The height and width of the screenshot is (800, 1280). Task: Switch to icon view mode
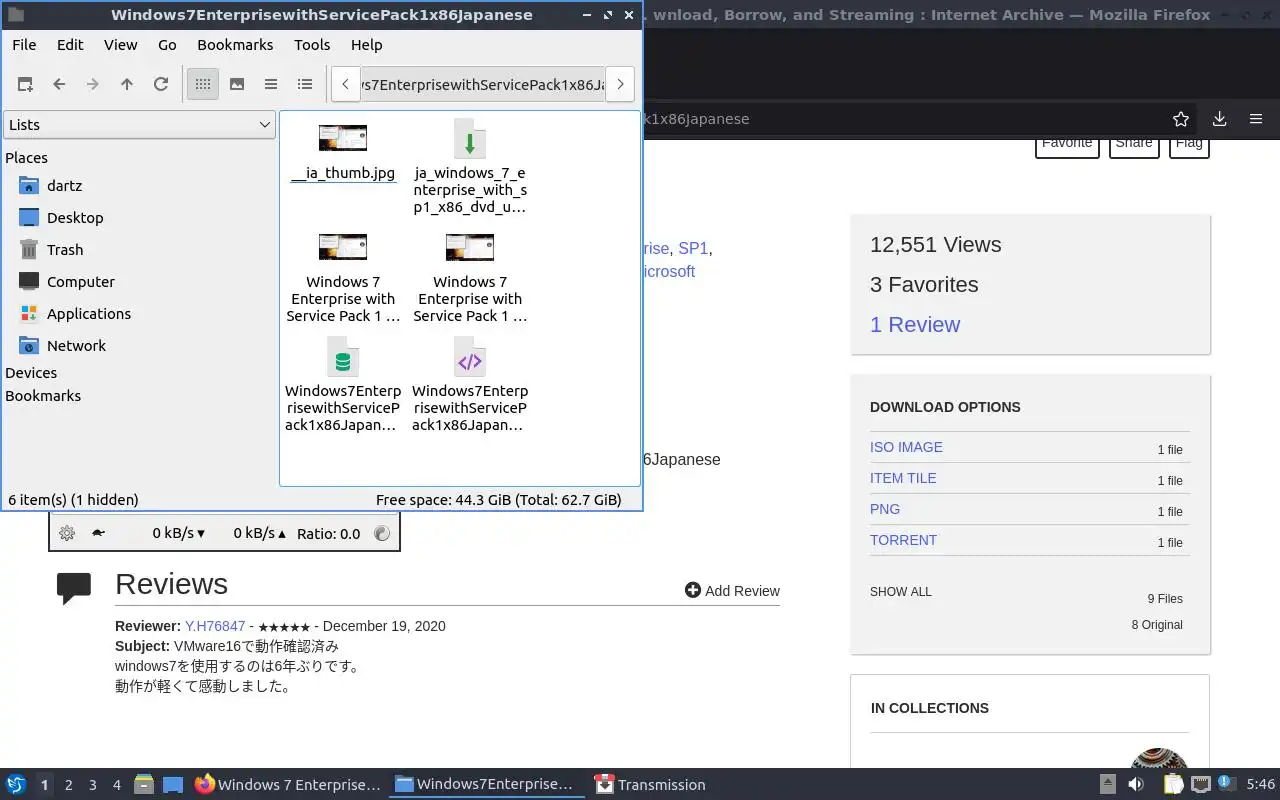pos(203,85)
